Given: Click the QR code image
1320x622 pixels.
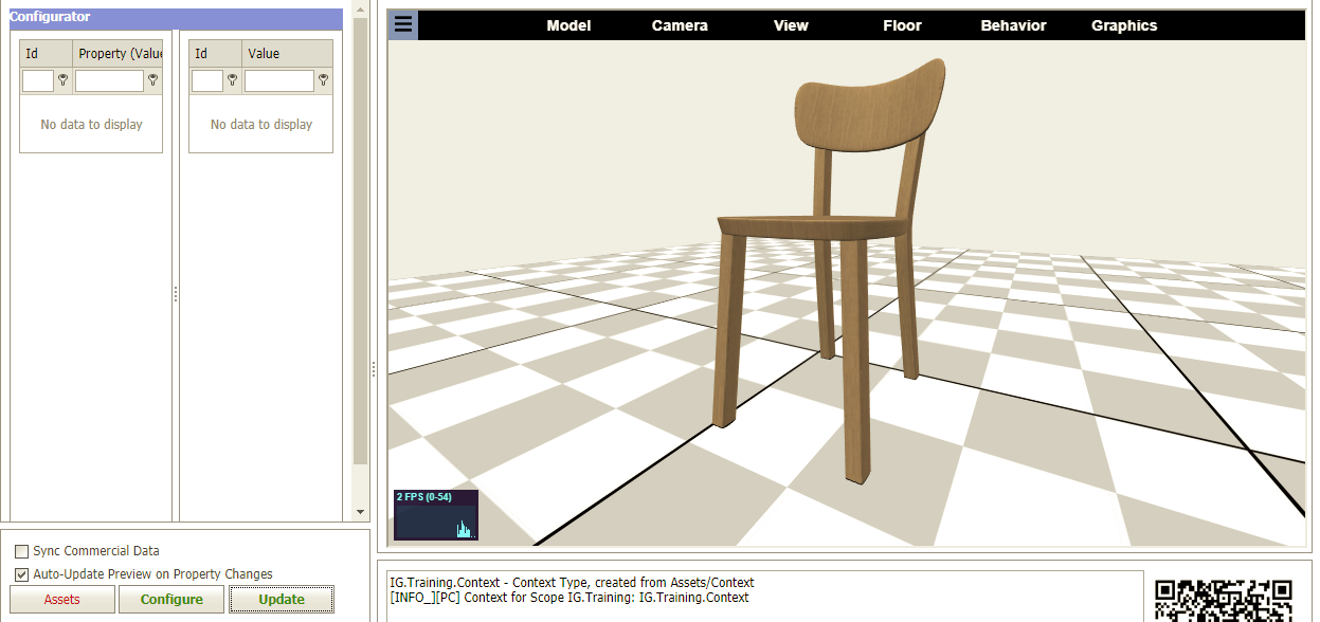Looking at the screenshot, I should (1223, 600).
